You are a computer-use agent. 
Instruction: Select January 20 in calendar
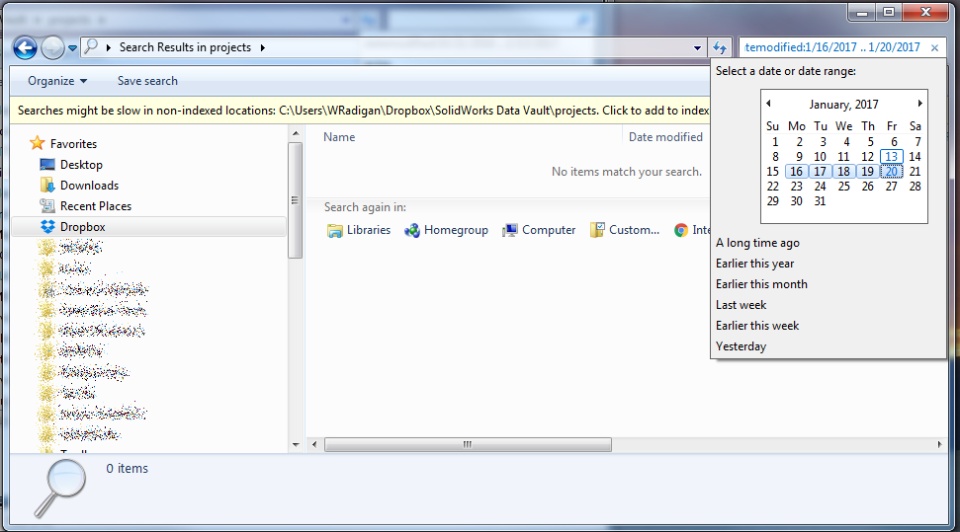pos(891,171)
